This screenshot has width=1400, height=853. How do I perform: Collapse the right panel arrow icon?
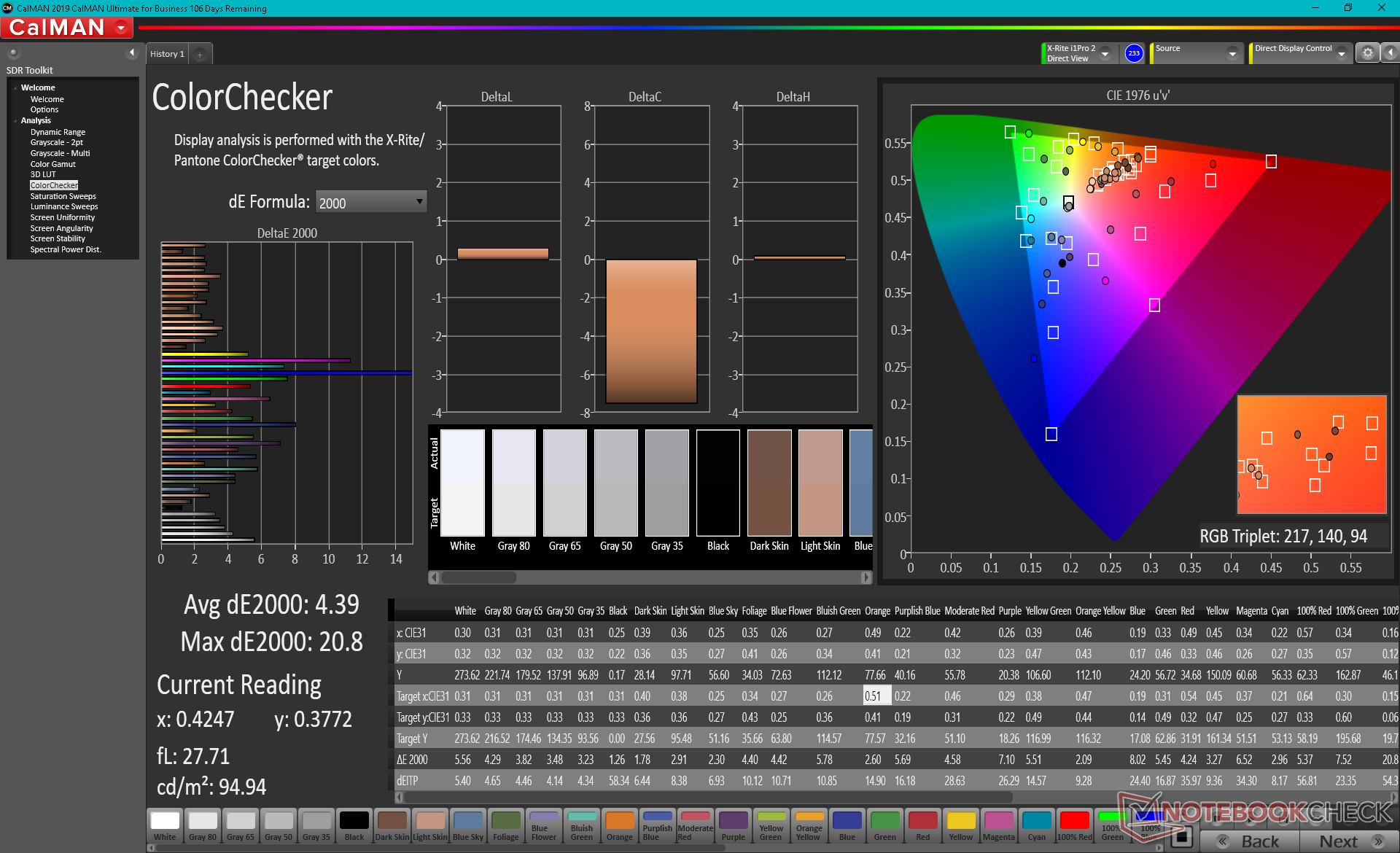(1391, 52)
